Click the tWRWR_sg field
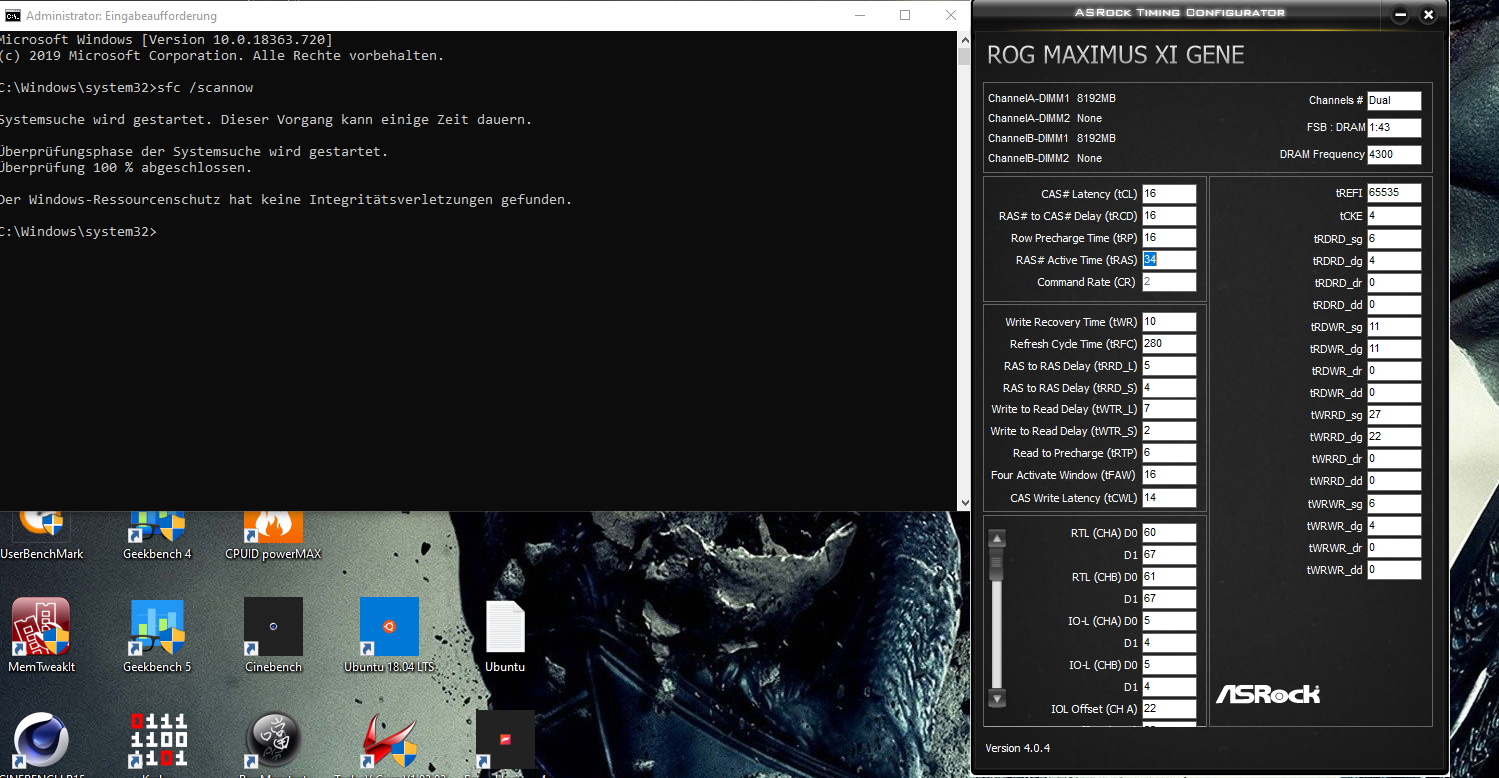This screenshot has width=1499, height=778. click(1394, 504)
